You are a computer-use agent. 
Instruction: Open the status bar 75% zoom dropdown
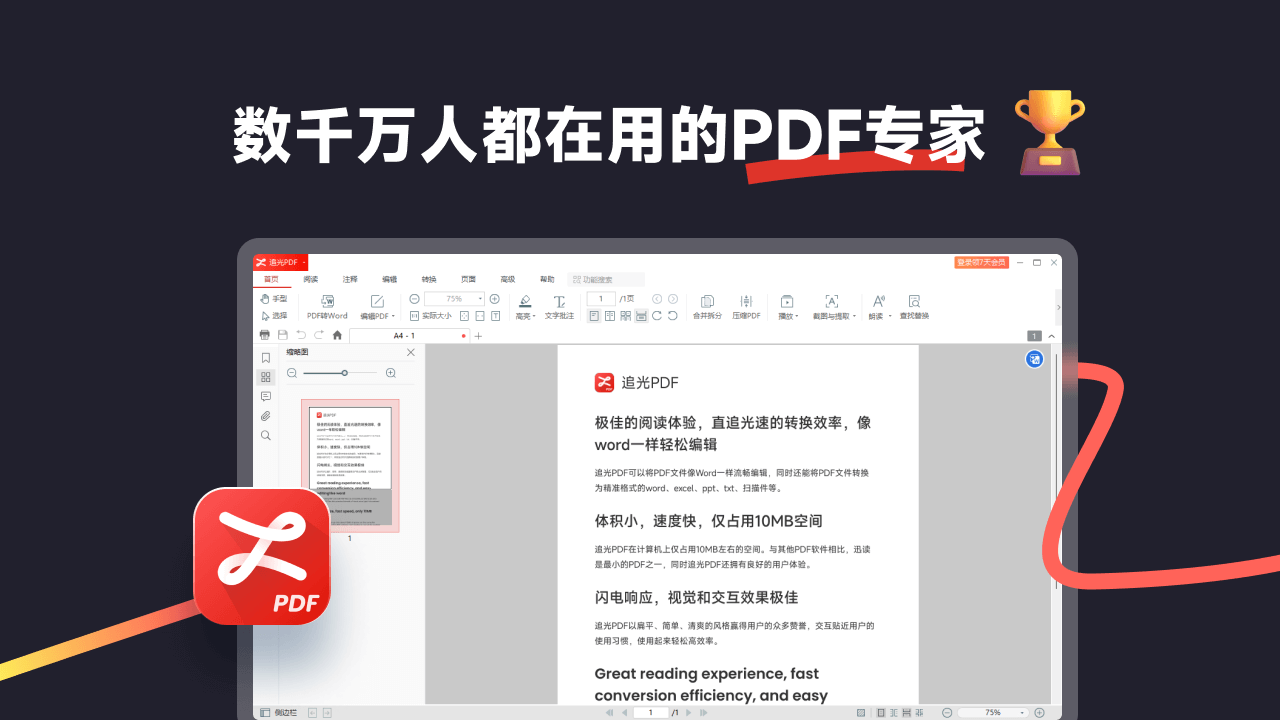pos(1022,713)
